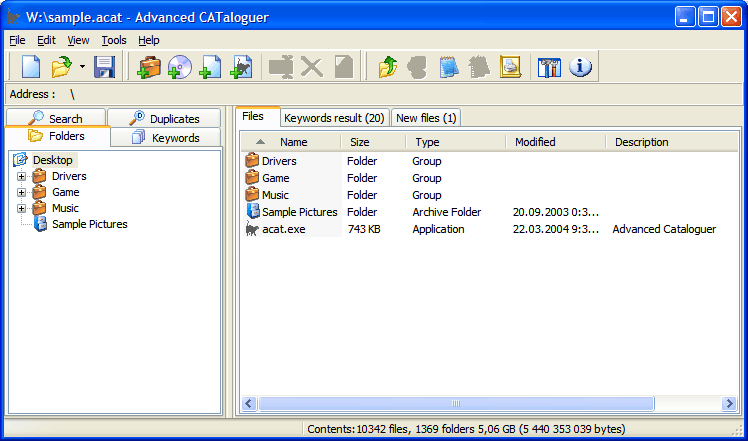Image resolution: width=748 pixels, height=441 pixels.
Task: Click the blue Info about icon
Action: (581, 67)
